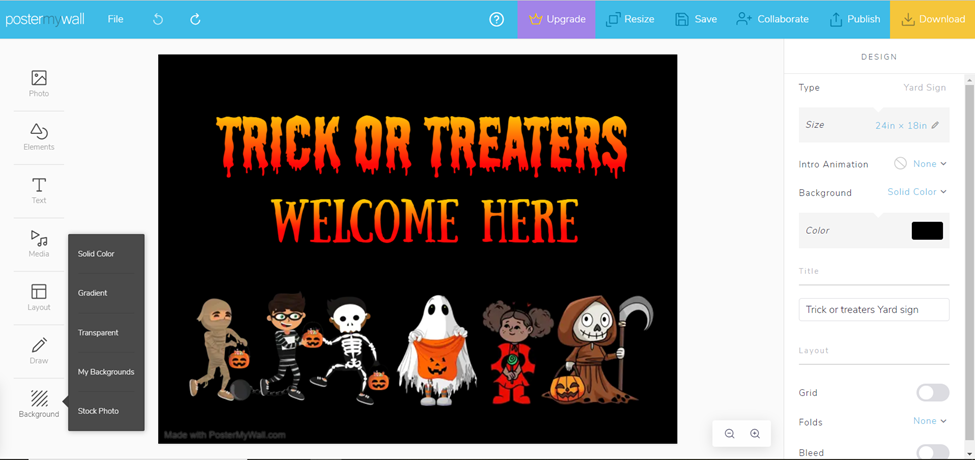Open the Collaborate option
Image resolution: width=975 pixels, height=460 pixels.
(x=772, y=19)
